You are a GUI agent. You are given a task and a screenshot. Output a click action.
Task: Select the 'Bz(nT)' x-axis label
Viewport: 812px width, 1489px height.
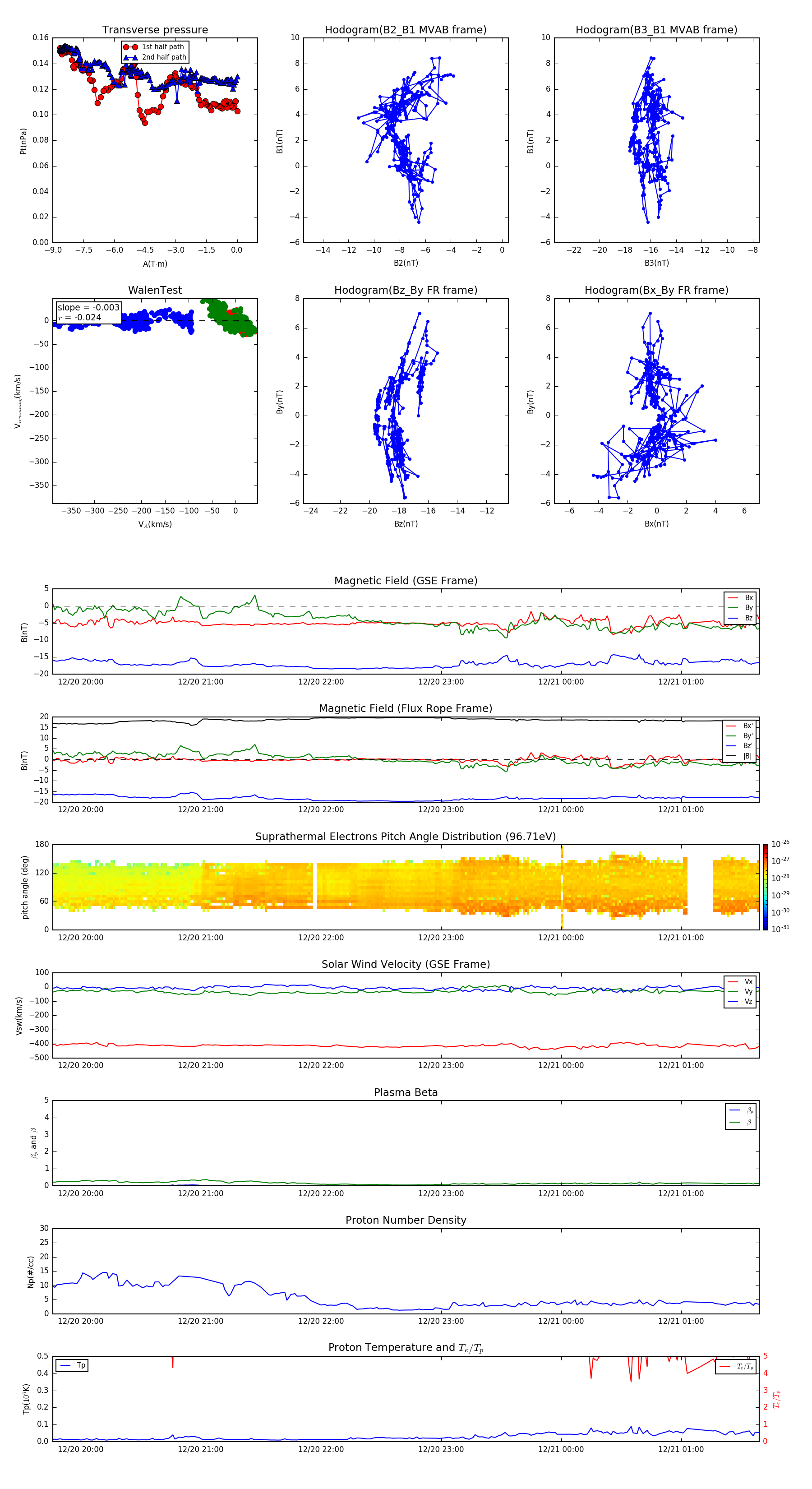coord(406,524)
